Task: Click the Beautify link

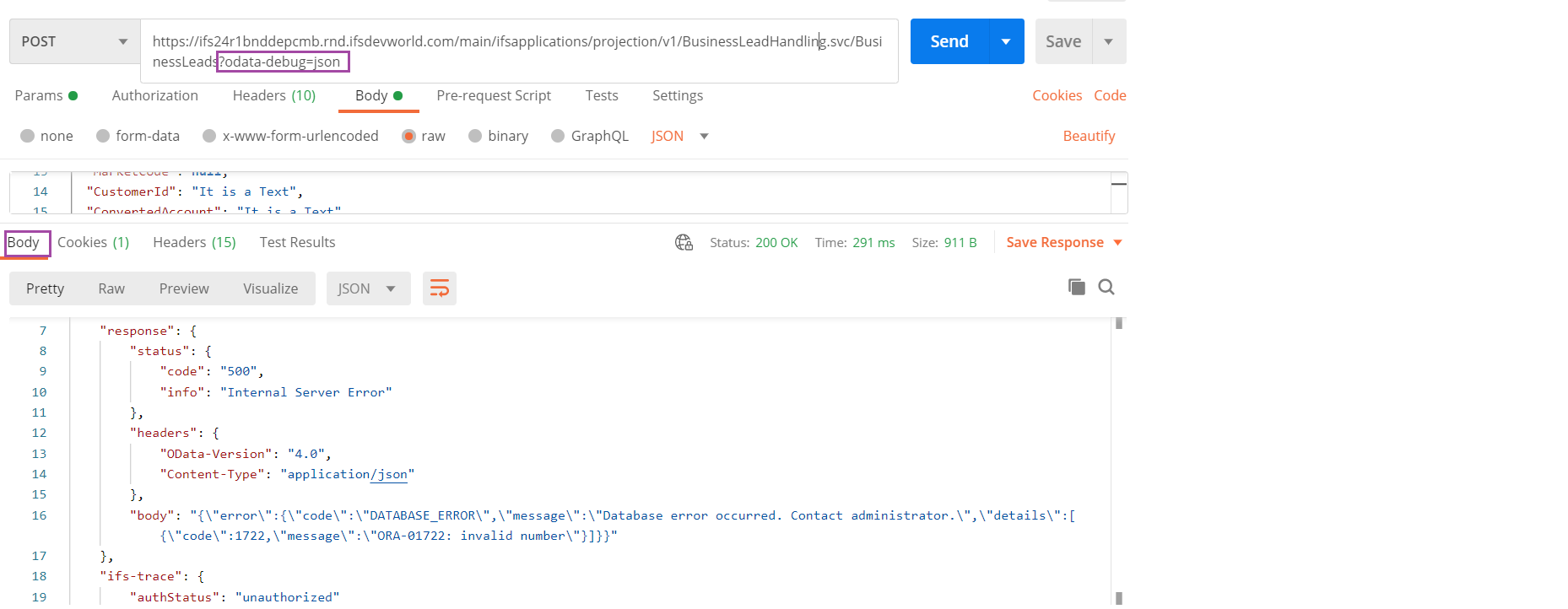Action: [x=1089, y=137]
